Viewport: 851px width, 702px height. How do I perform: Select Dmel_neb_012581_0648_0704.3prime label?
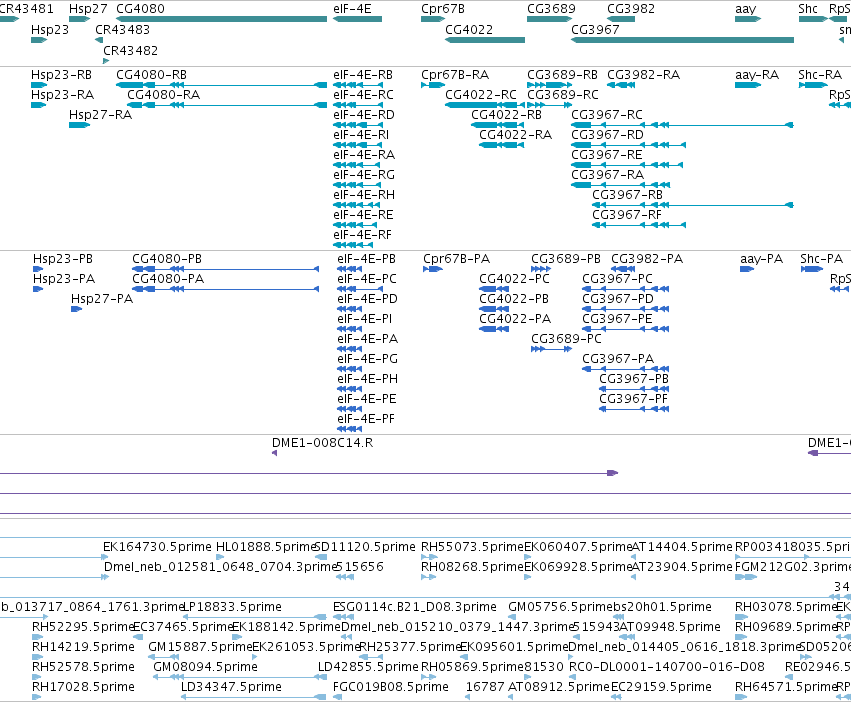221,567
